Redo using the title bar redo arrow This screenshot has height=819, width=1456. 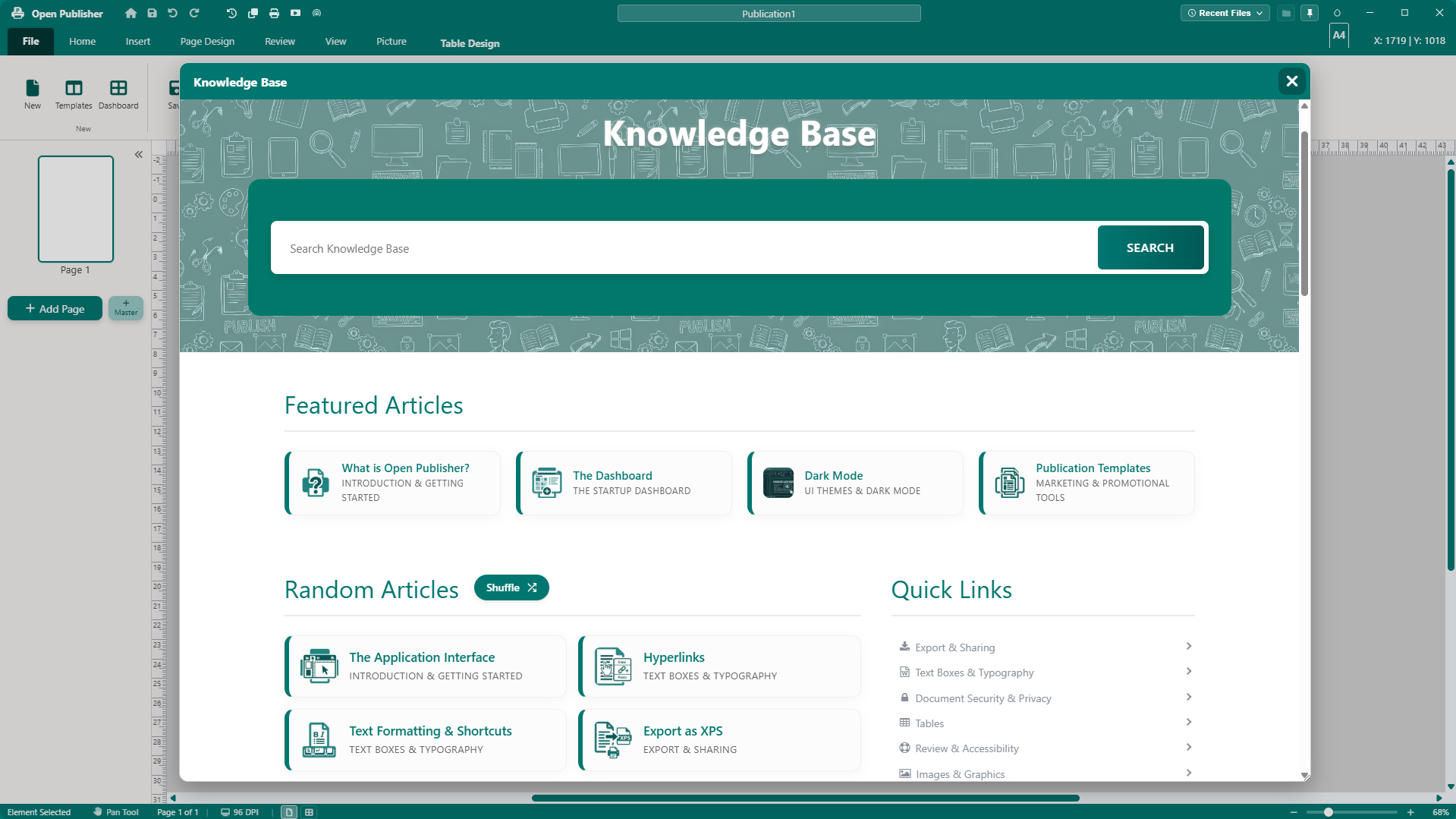click(x=193, y=13)
